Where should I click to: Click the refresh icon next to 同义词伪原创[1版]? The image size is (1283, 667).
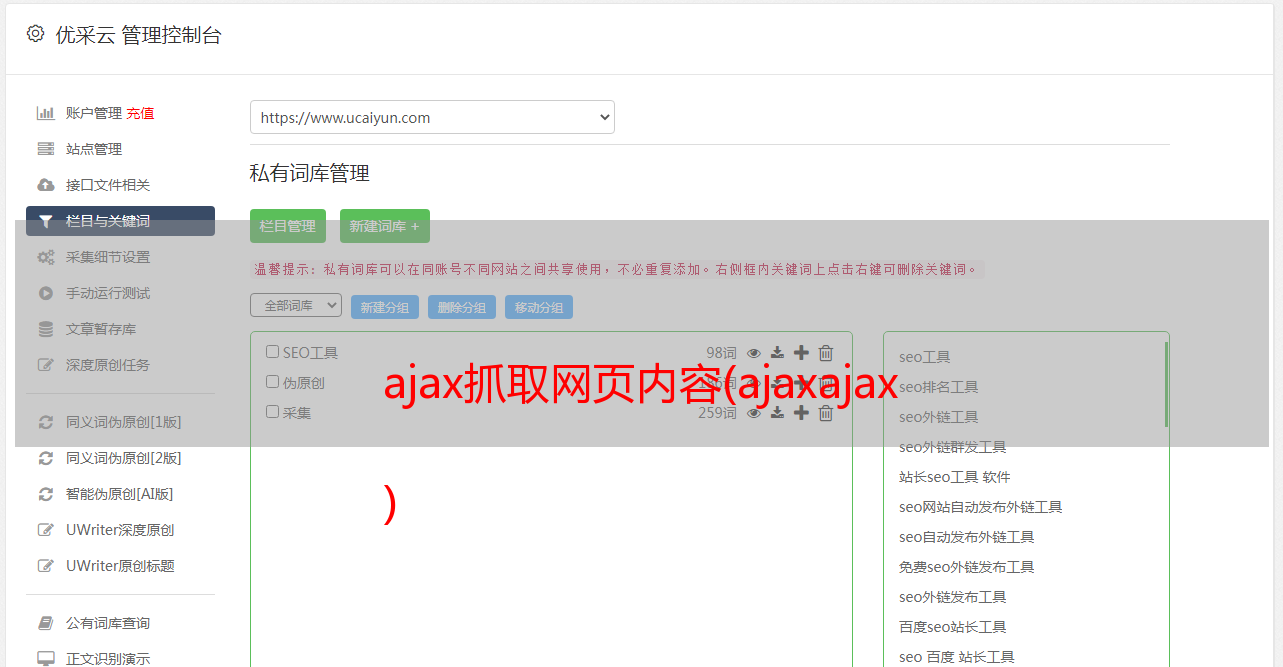46,422
